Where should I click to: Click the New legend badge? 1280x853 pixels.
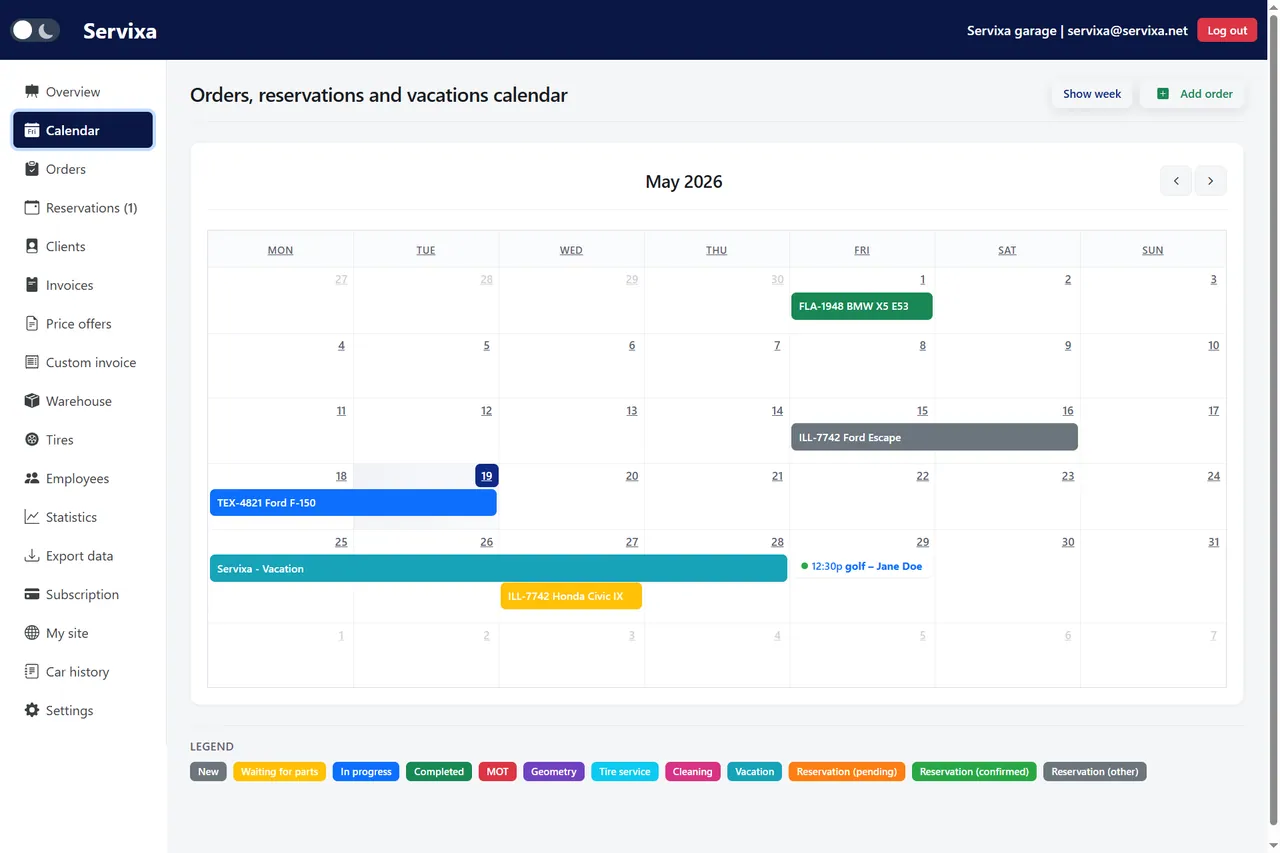(x=208, y=772)
